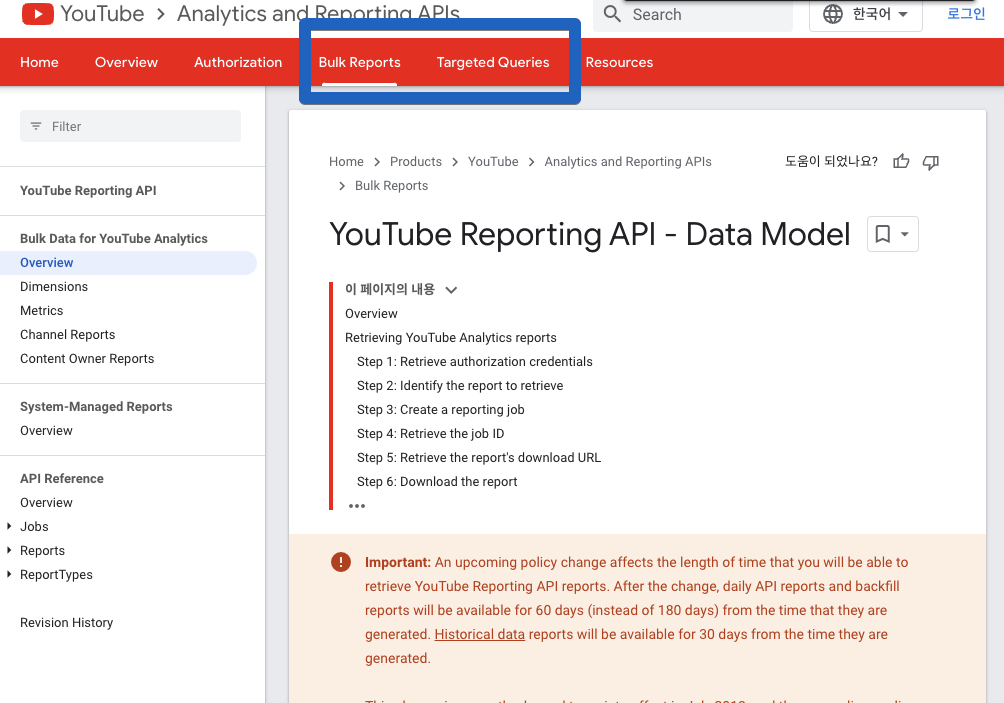Screen dimensions: 1004x703
Task: Open the Home tab
Action: click(39, 62)
